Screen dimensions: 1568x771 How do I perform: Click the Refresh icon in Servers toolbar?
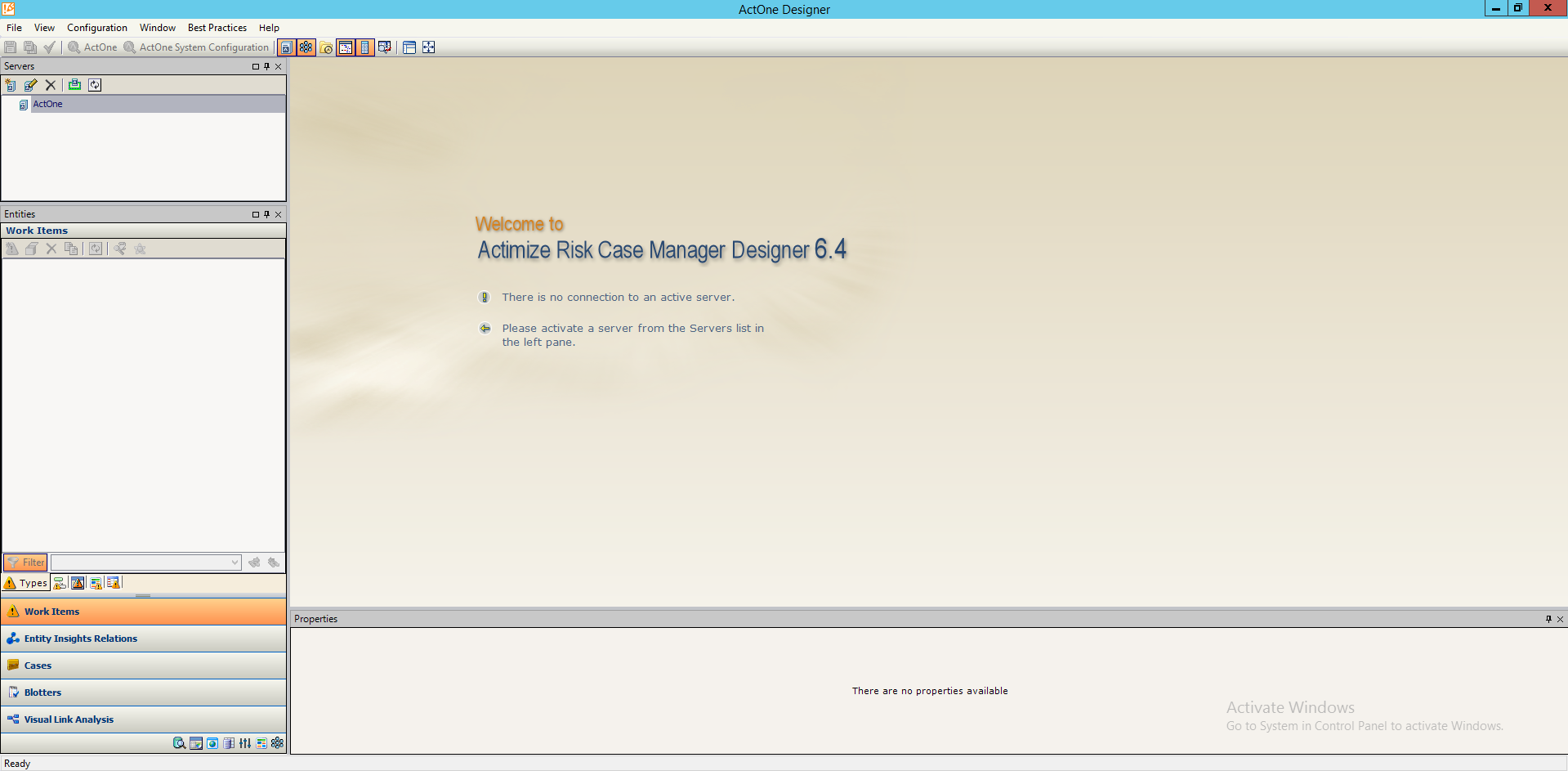95,85
